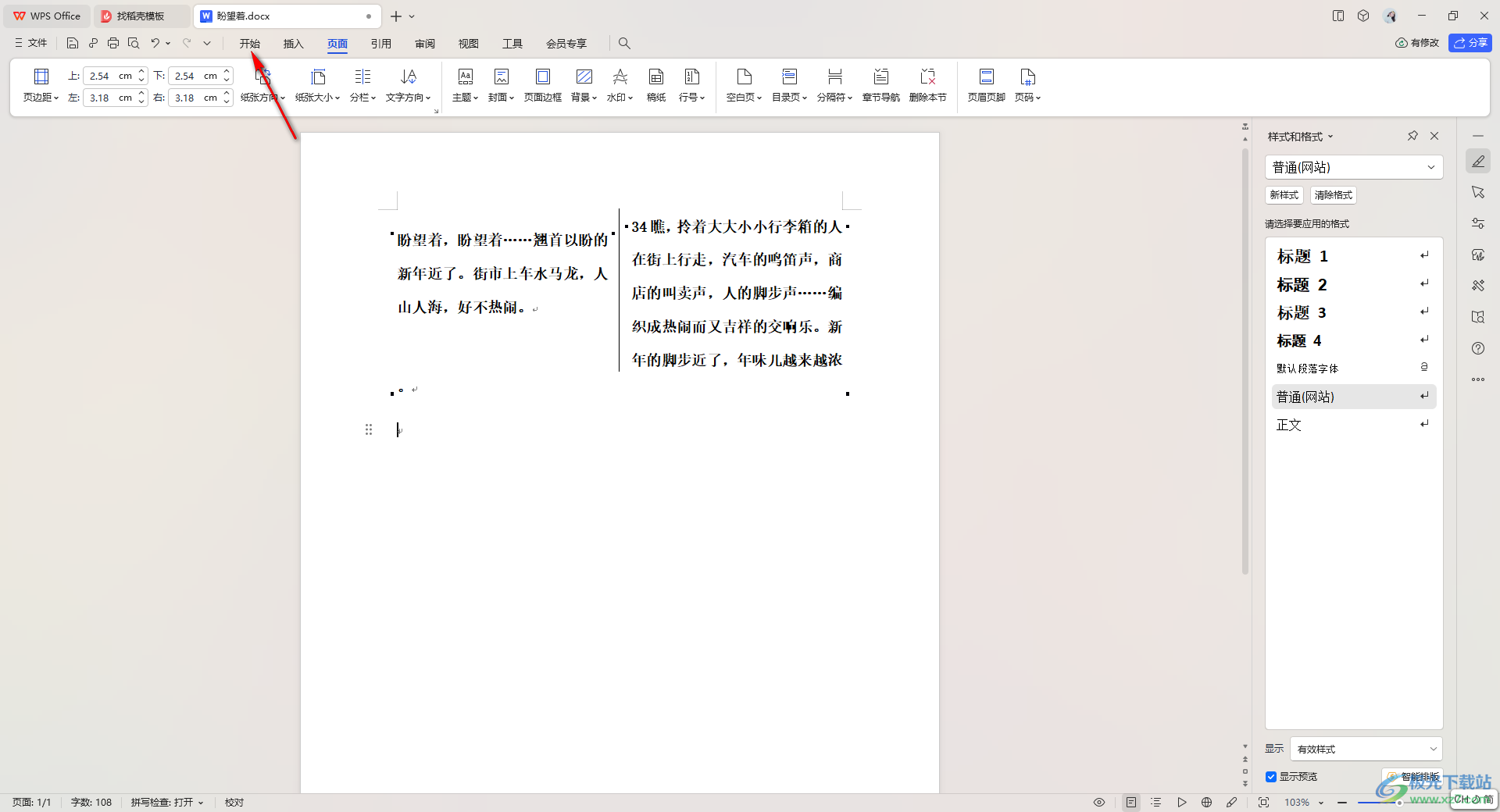Screen dimensions: 1500x812
Task: Click the 页面边框 page border icon
Action: 542,85
